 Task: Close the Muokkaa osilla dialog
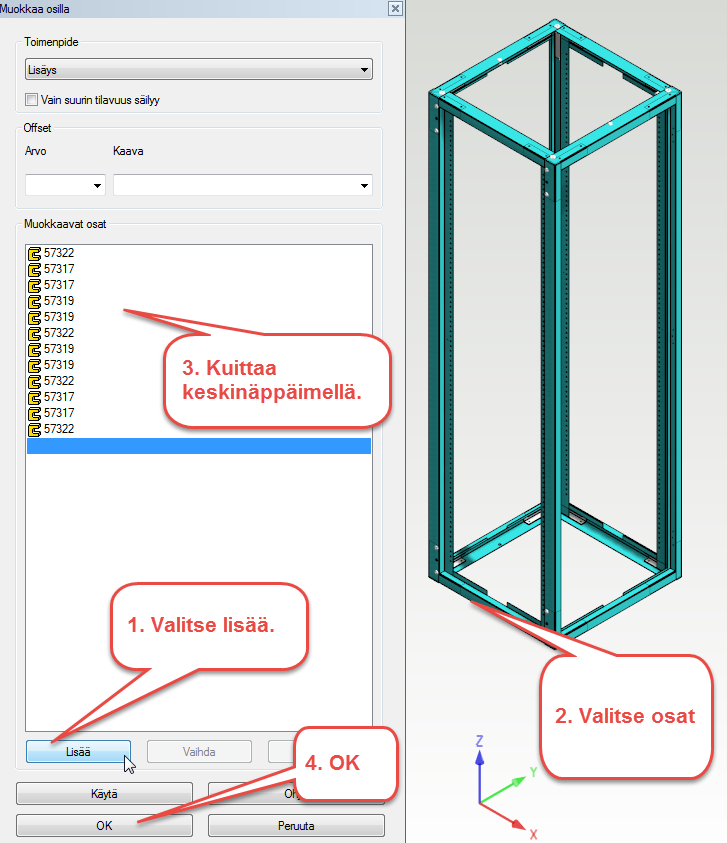pyautogui.click(x=395, y=8)
